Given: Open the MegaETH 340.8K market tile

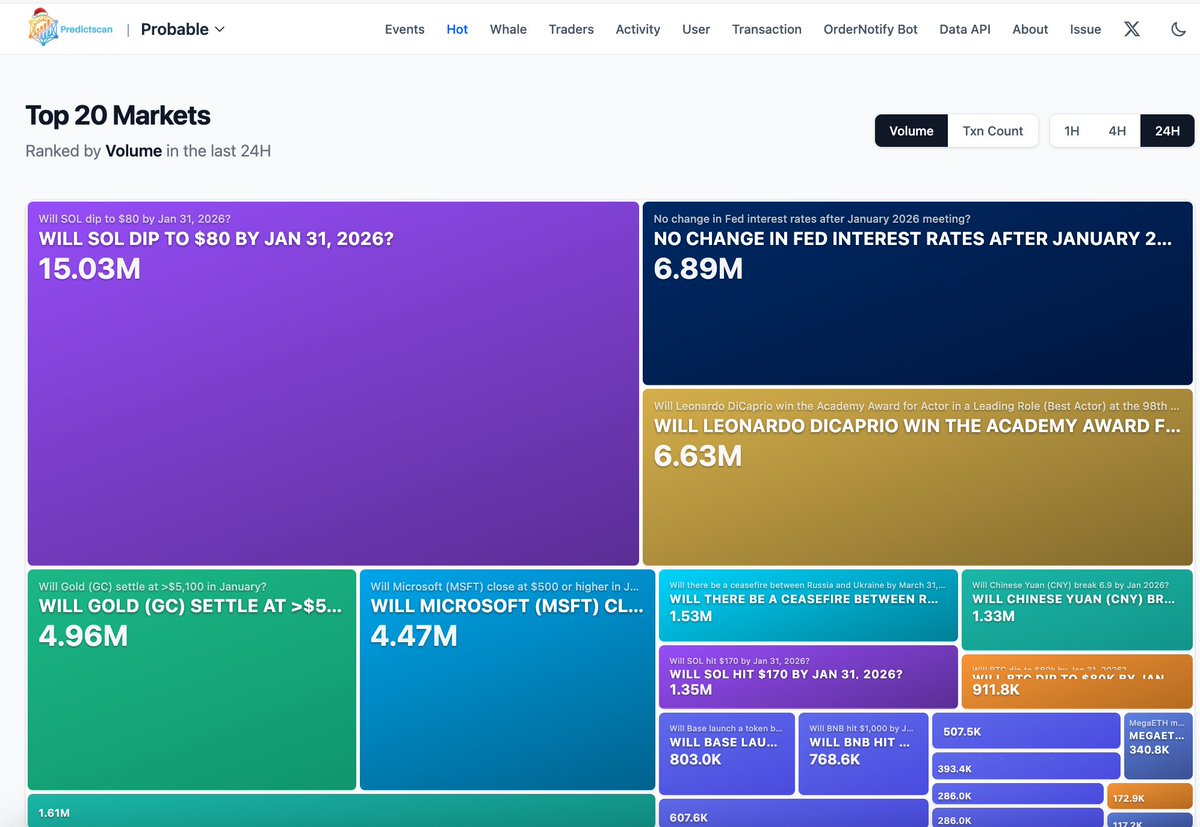Looking at the screenshot, I should pos(1158,746).
